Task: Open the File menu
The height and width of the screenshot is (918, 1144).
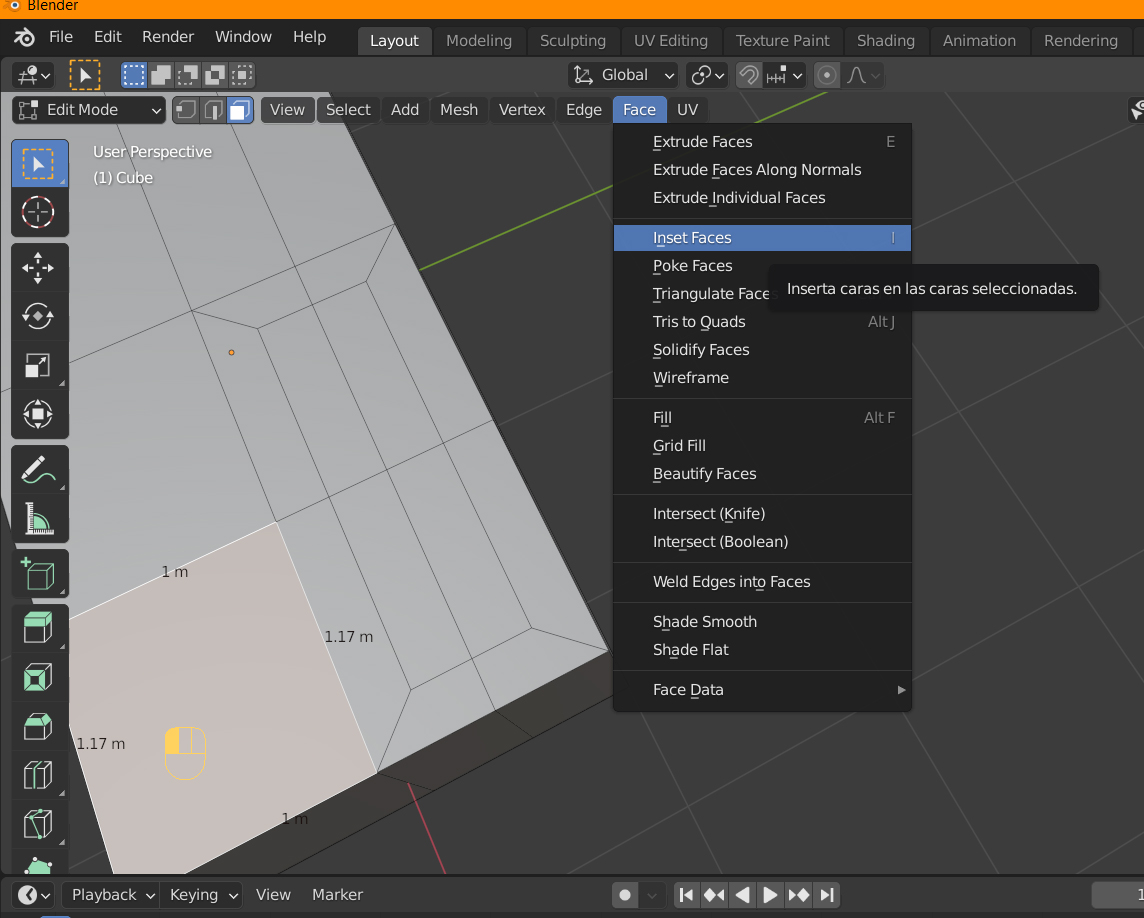Action: (61, 36)
